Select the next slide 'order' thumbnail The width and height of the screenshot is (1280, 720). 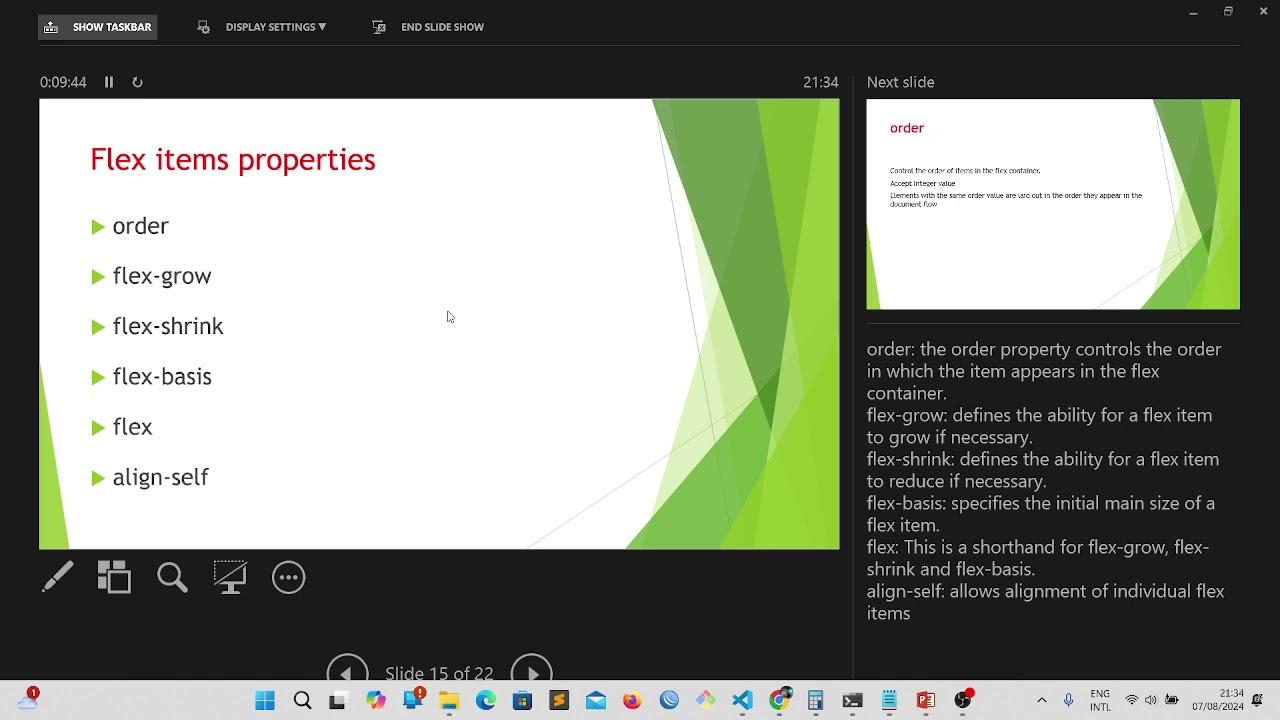[x=1053, y=204]
